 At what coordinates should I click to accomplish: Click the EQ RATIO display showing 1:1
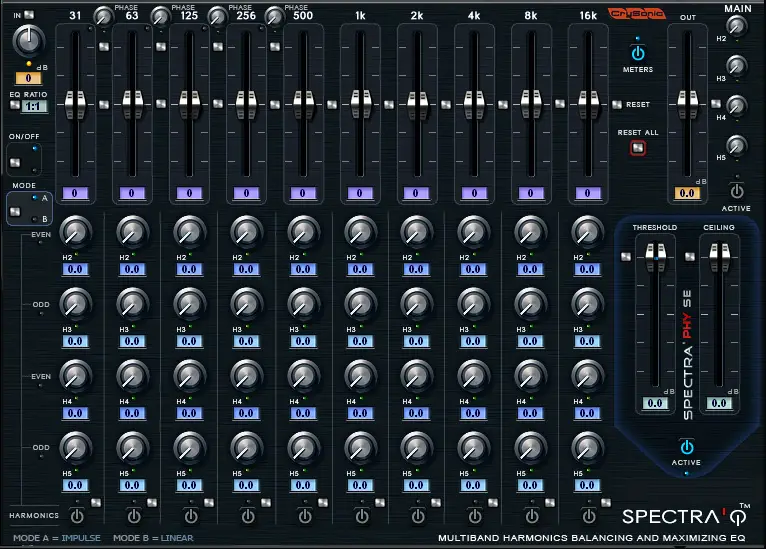click(x=34, y=106)
